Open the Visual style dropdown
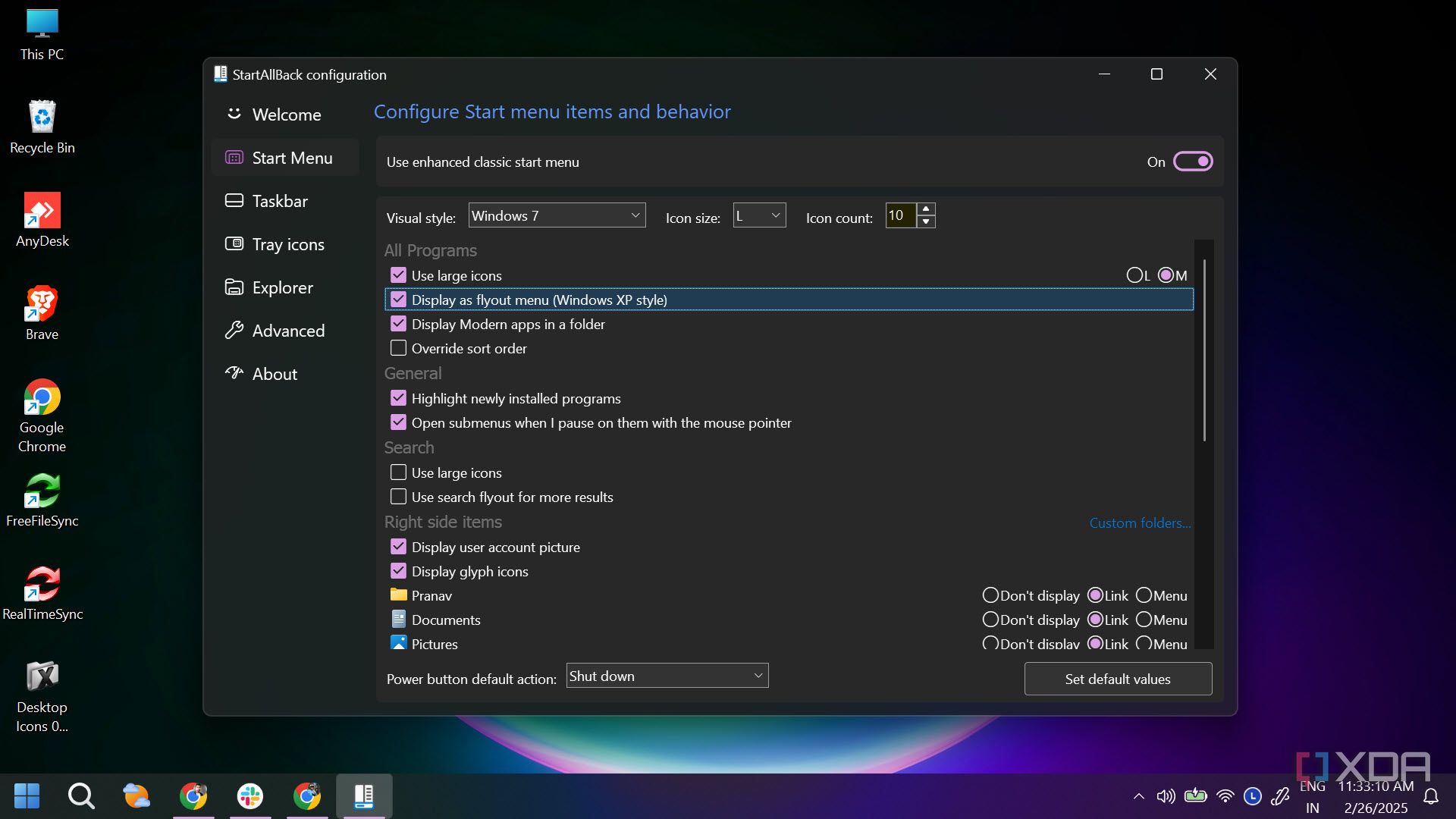 click(x=557, y=215)
